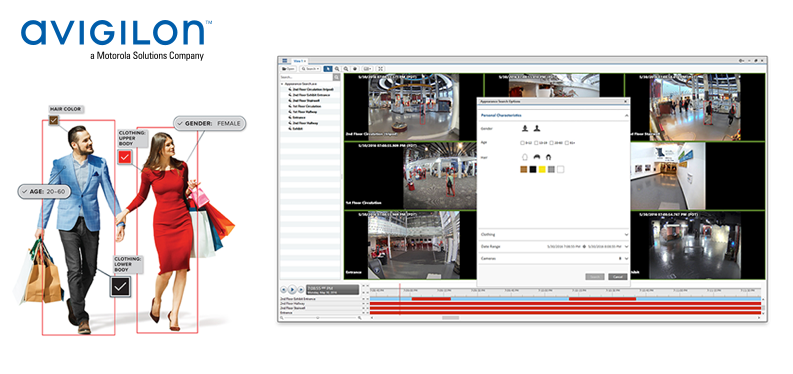Click the magnifier button beside camera search
This screenshot has width=793, height=374.
336,77
